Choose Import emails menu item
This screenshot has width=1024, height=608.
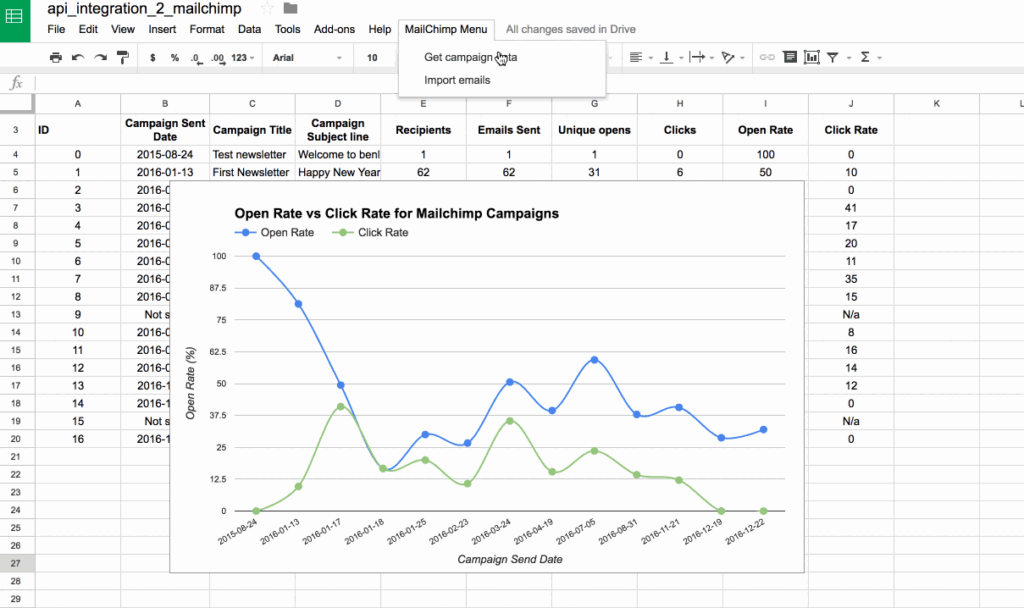(x=502, y=80)
